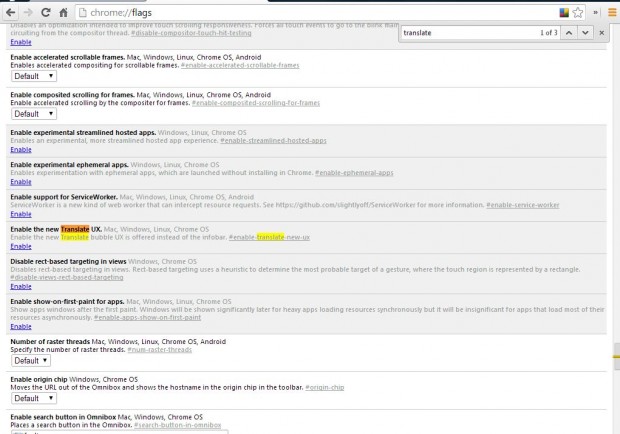The height and width of the screenshot is (434, 620).
Task: Open #enable-apps-show-on-first-paint anchor link
Action: (147, 317)
